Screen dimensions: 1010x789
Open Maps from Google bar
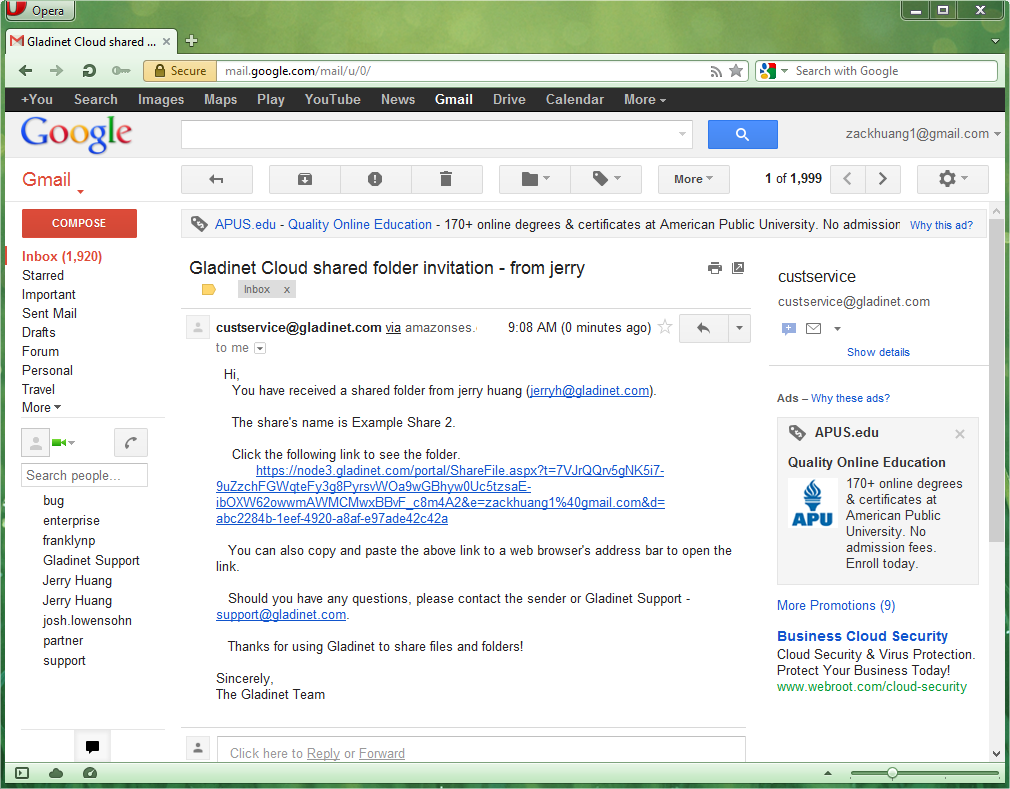tap(220, 100)
